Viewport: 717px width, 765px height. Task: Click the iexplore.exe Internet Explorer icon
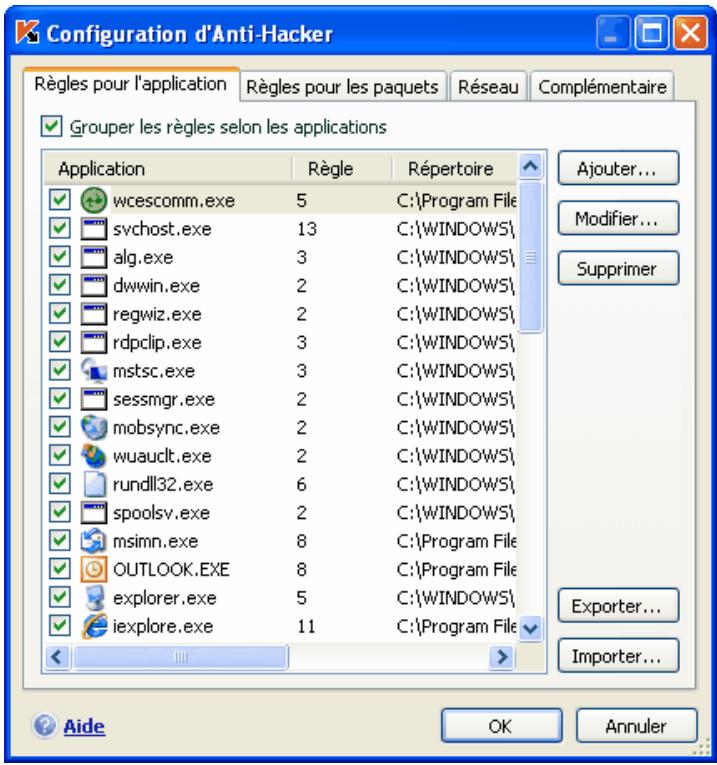click(94, 626)
